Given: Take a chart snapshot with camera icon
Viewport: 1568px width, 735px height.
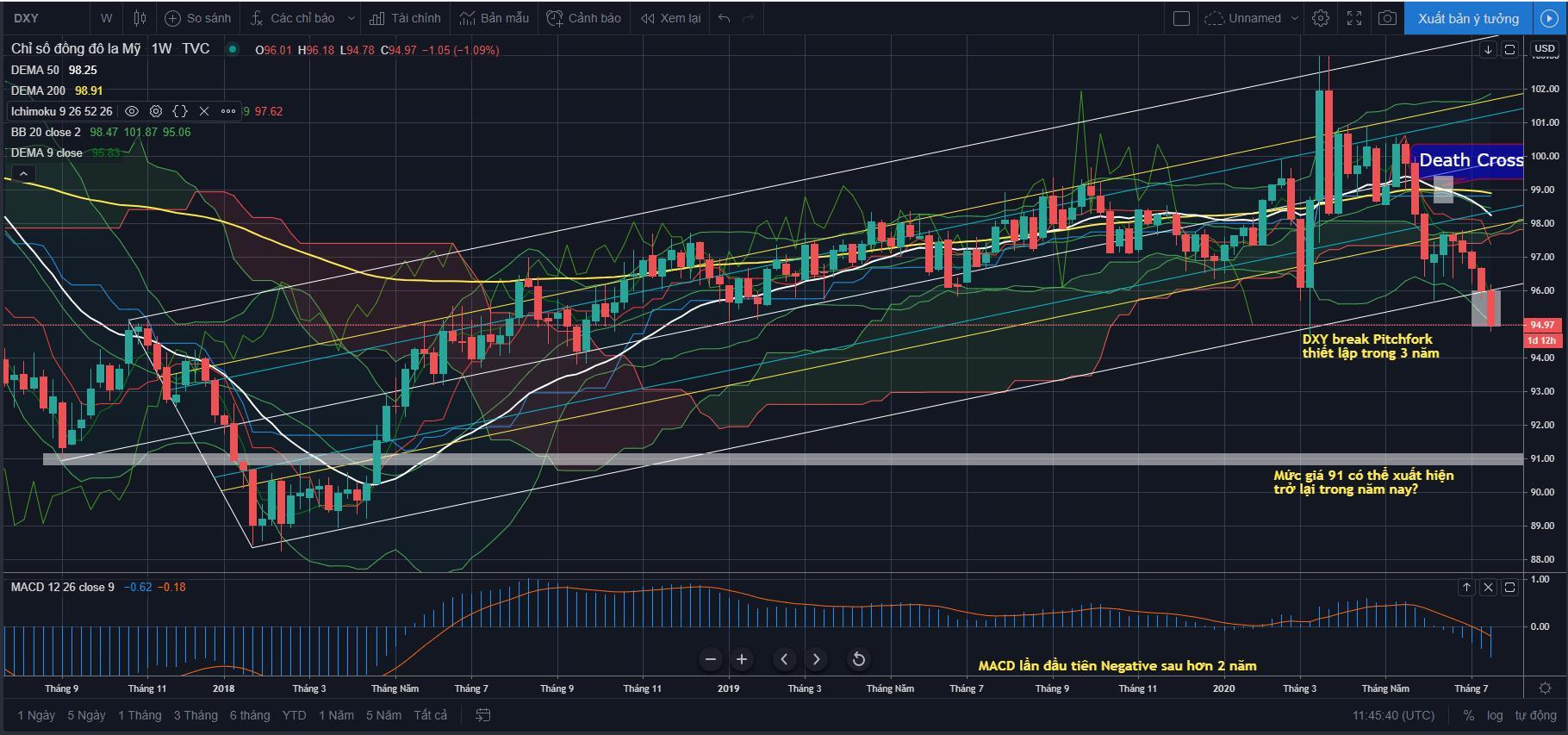Looking at the screenshot, I should 1387,18.
